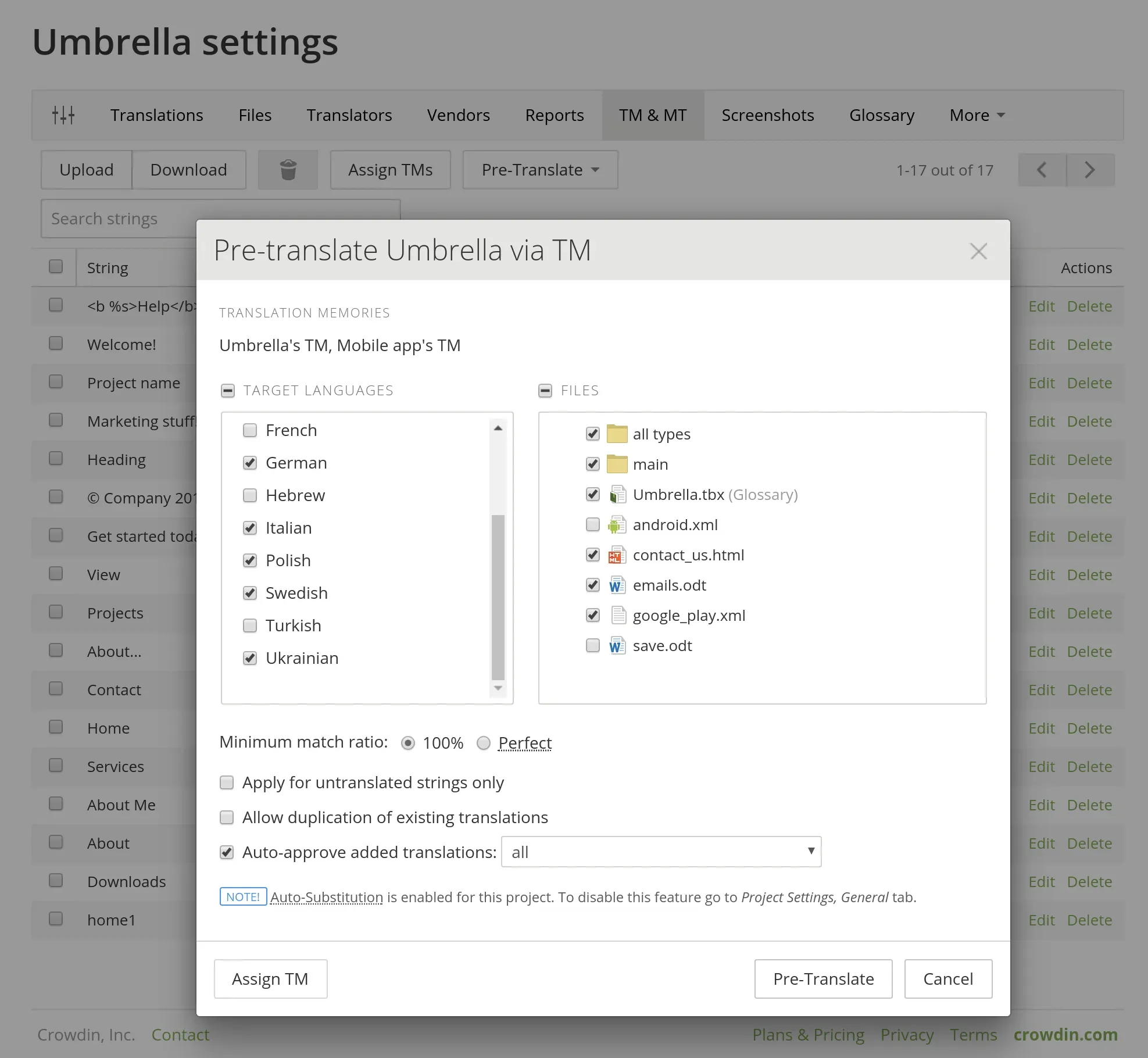Switch to the TM & MT tab
This screenshot has width=1148, height=1058.
(653, 115)
